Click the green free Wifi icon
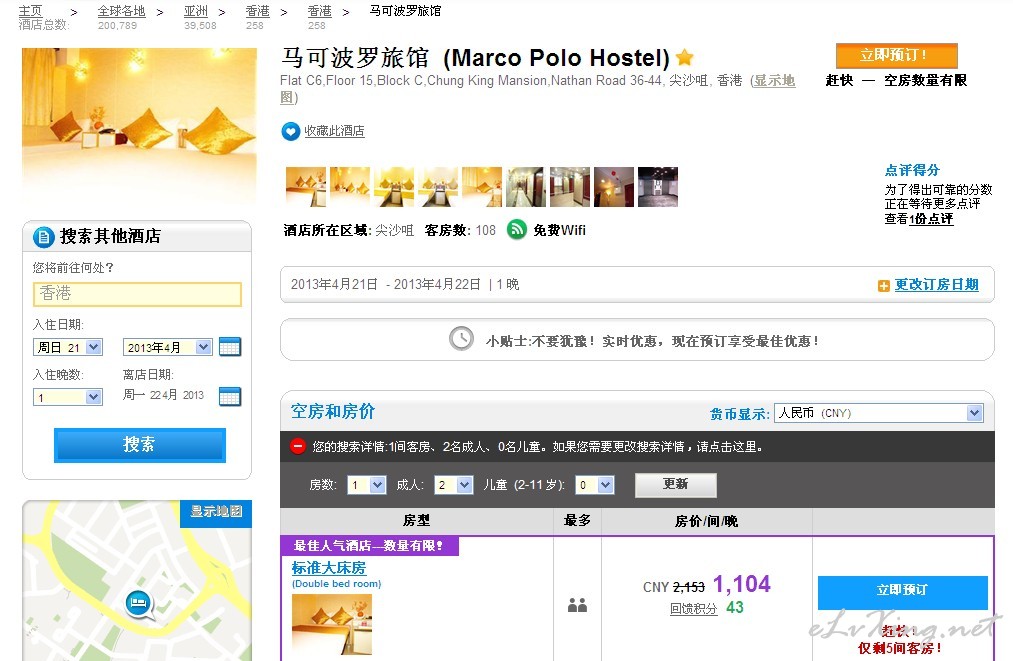This screenshot has height=661, width=1013. pos(517,229)
